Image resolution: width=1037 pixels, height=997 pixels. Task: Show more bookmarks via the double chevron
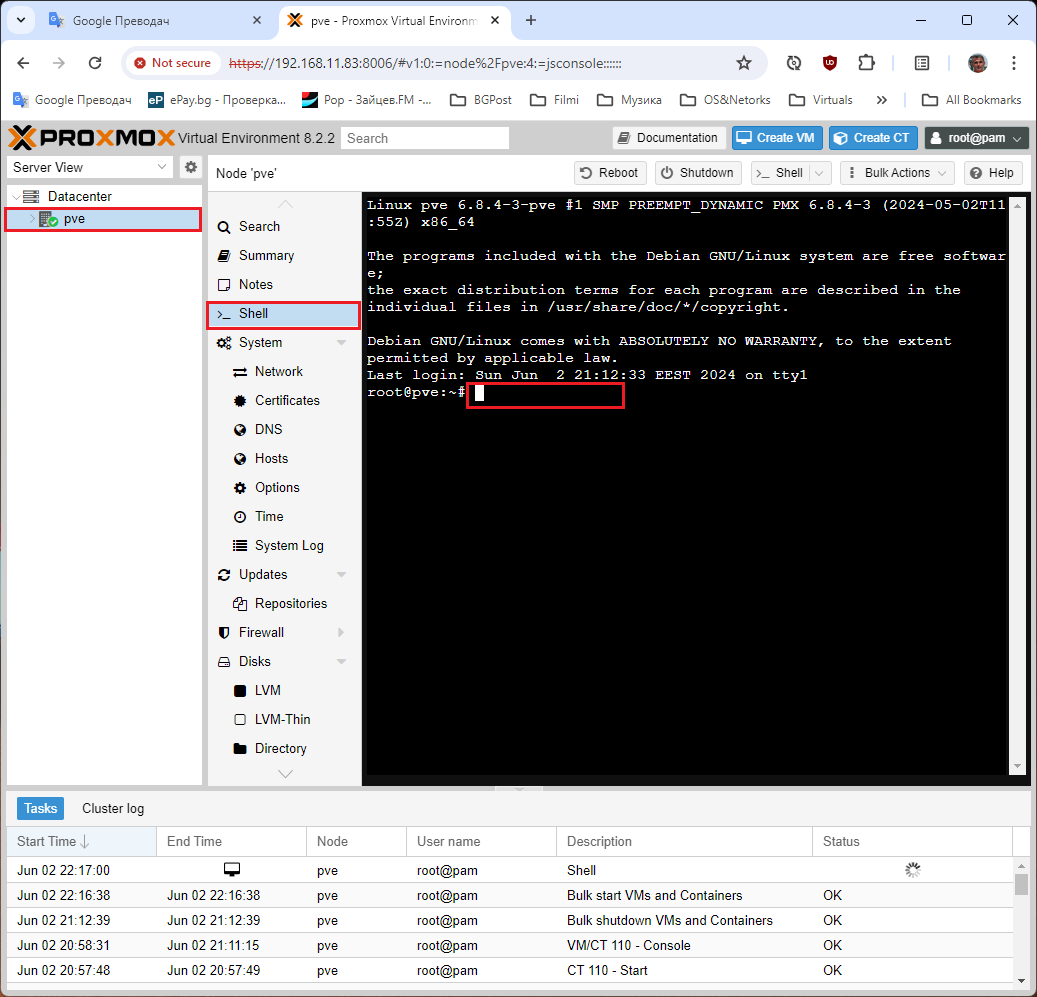882,100
